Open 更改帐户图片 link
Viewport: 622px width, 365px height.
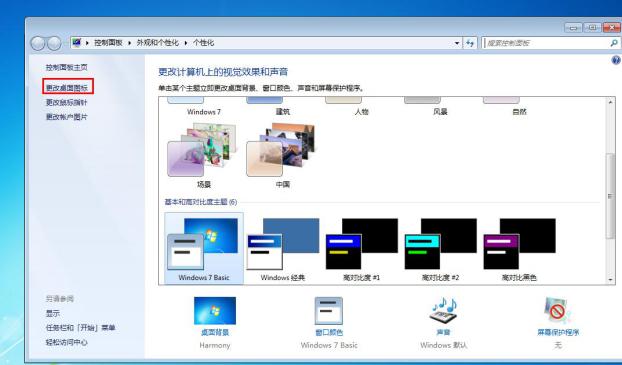tap(66, 117)
